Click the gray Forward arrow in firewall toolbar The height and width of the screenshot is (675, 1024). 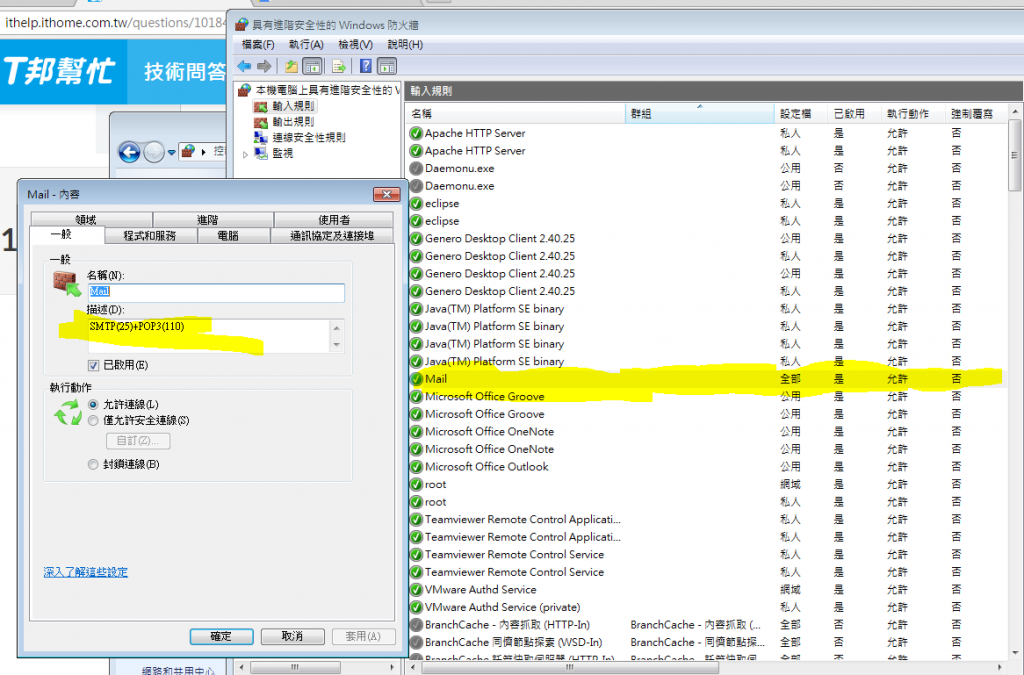(264, 66)
